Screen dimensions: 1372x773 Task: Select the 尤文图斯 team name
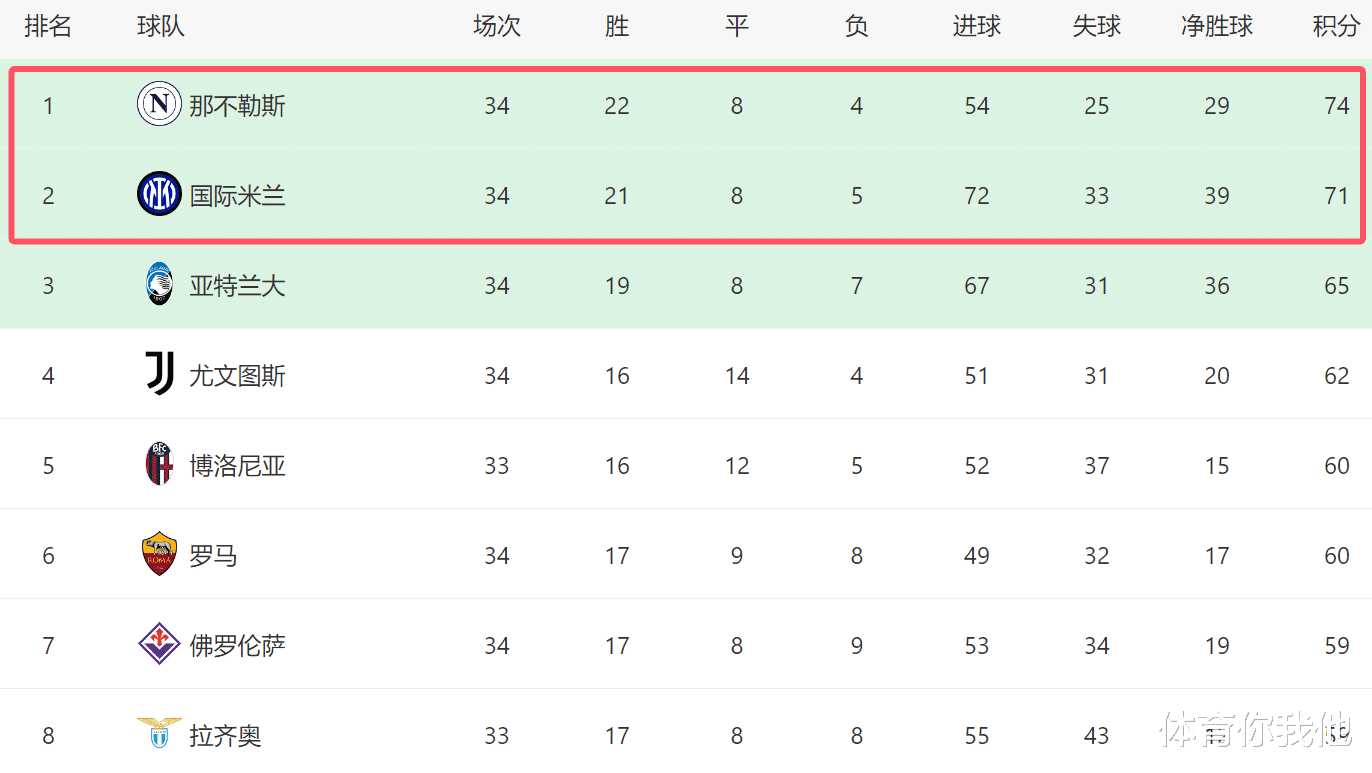coord(238,376)
